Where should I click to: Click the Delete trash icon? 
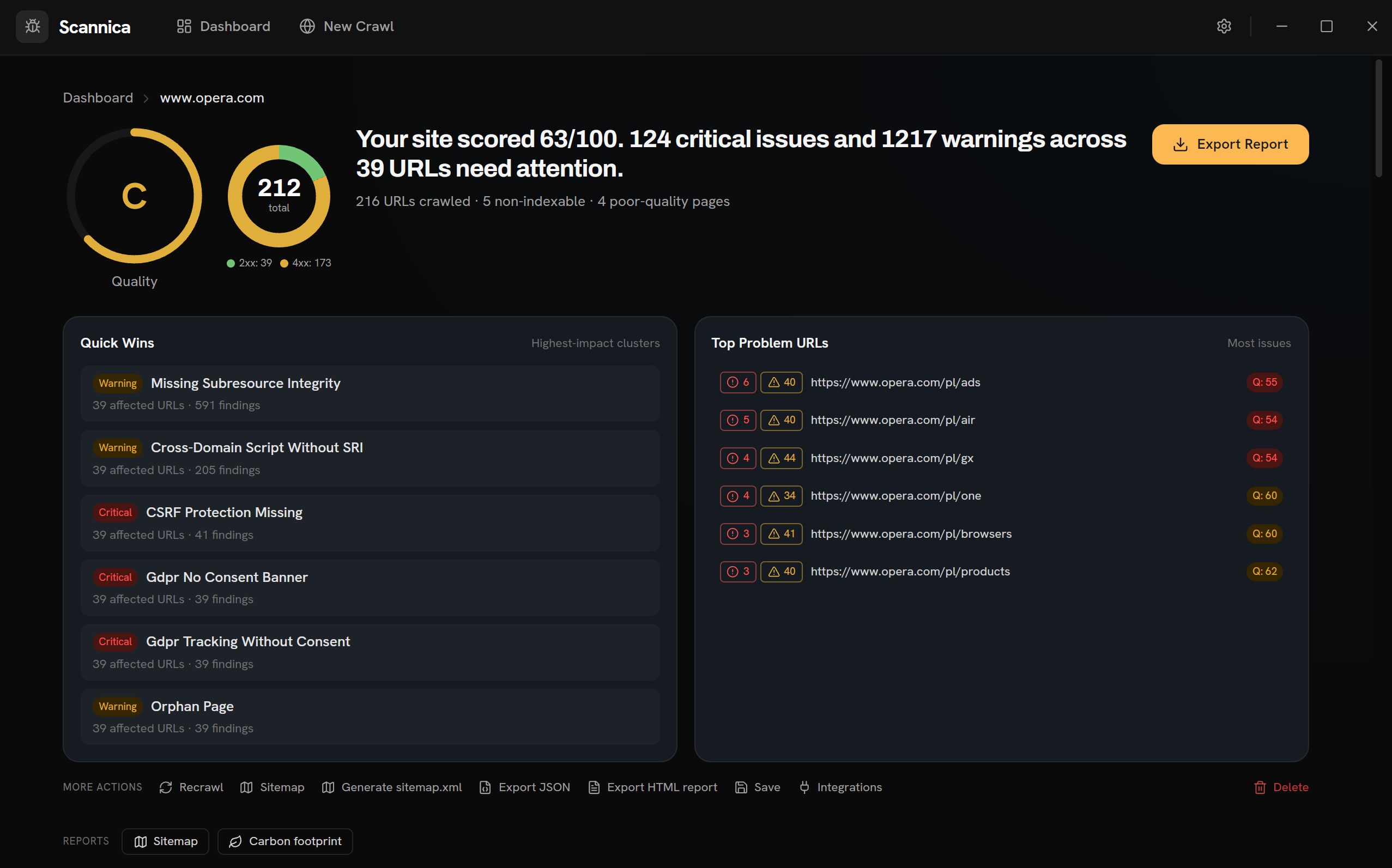coord(1261,787)
